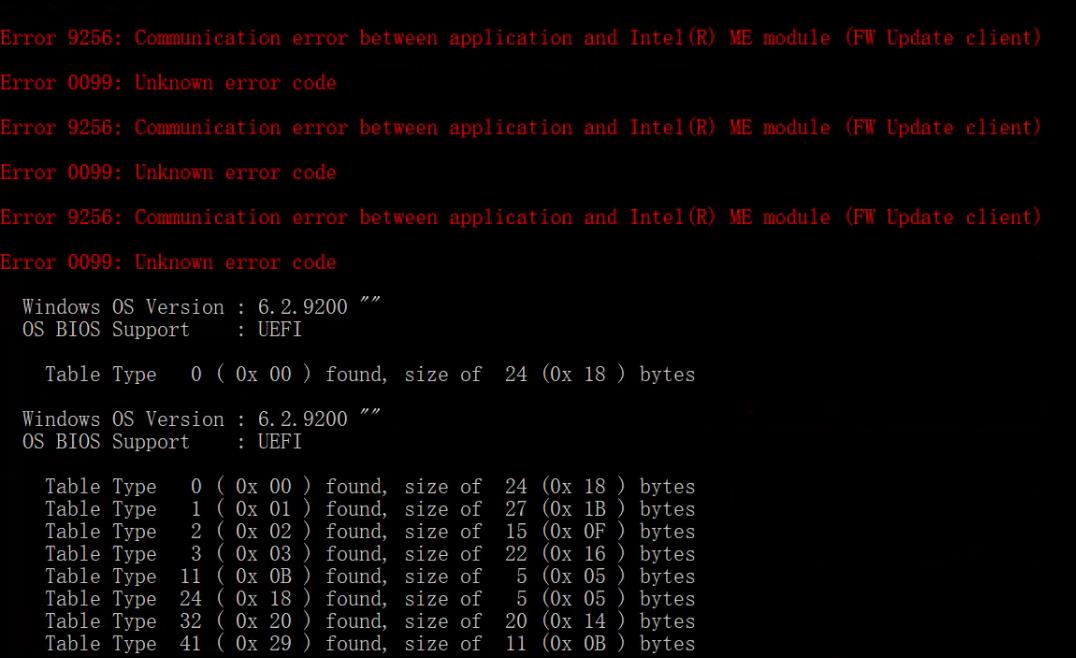Click size value '11' in Table Type 41 row
The width and height of the screenshot is (1076, 658).
515,644
